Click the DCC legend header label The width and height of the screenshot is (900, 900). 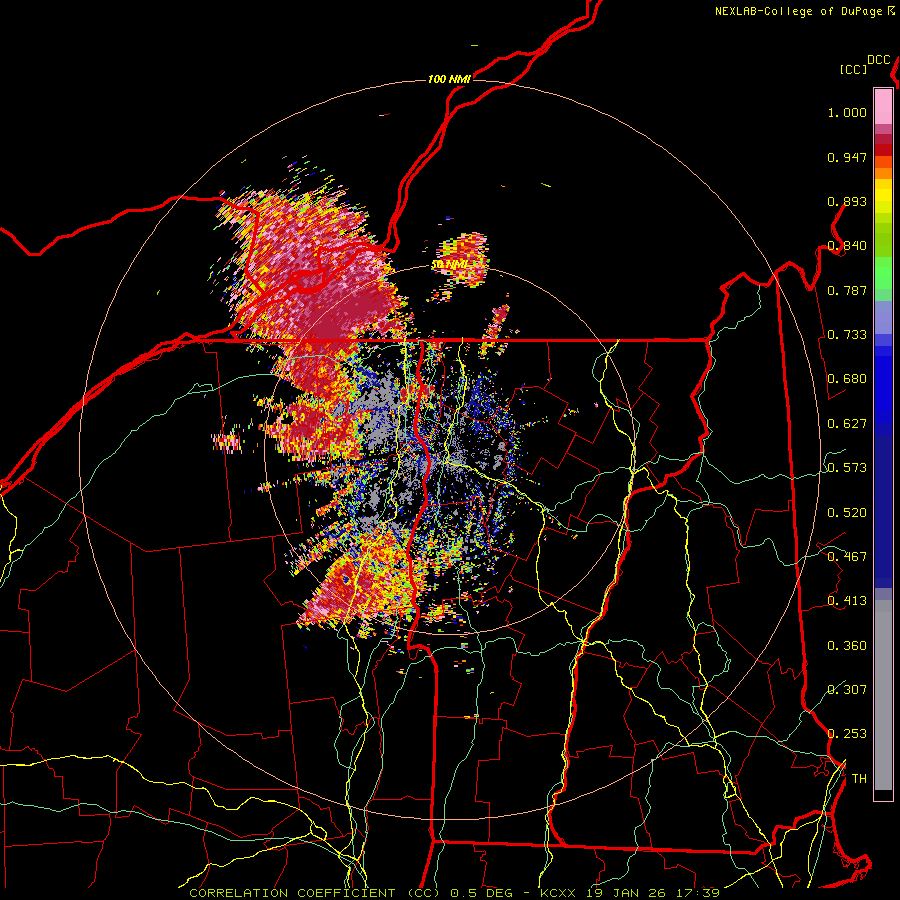tap(878, 60)
